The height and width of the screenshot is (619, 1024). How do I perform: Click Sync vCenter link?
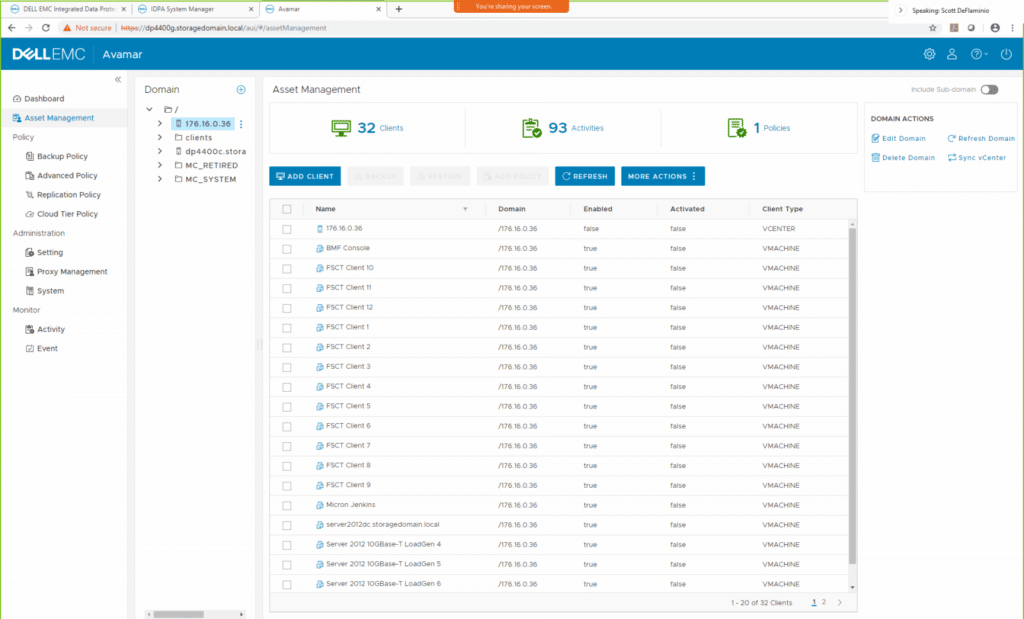click(976, 157)
